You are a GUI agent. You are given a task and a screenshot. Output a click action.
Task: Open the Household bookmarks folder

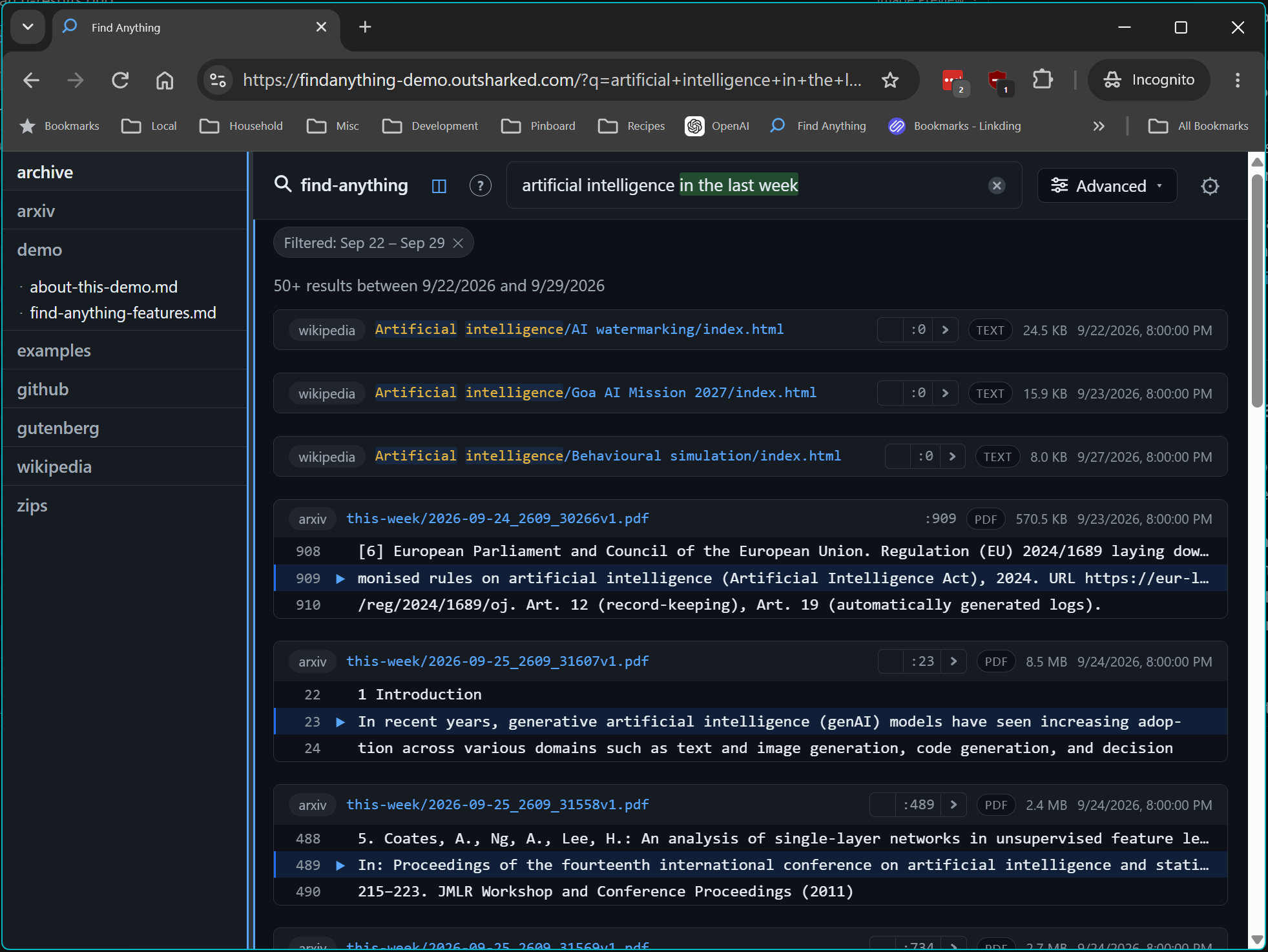coord(242,126)
